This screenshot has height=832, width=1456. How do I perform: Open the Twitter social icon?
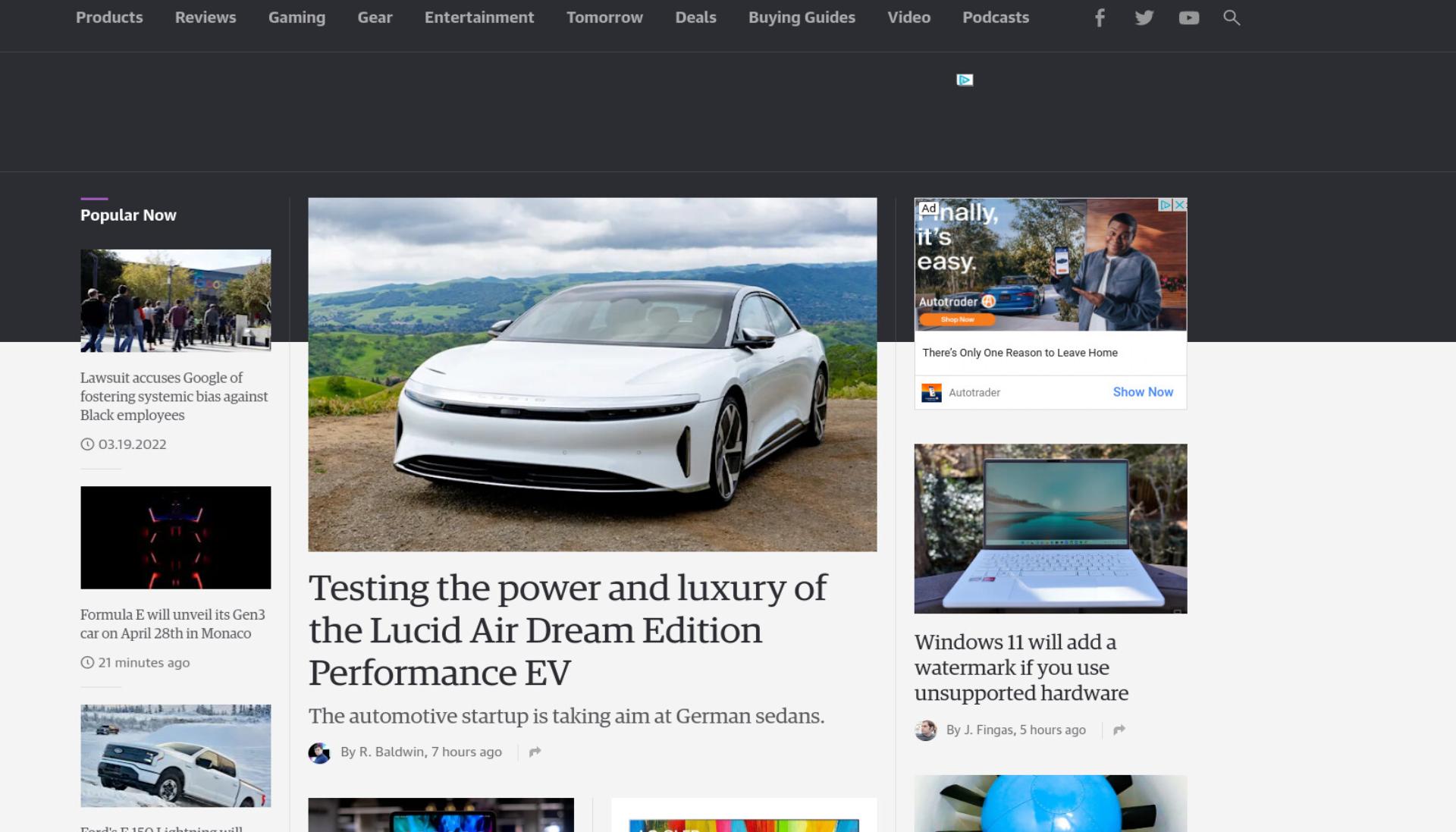(1144, 17)
